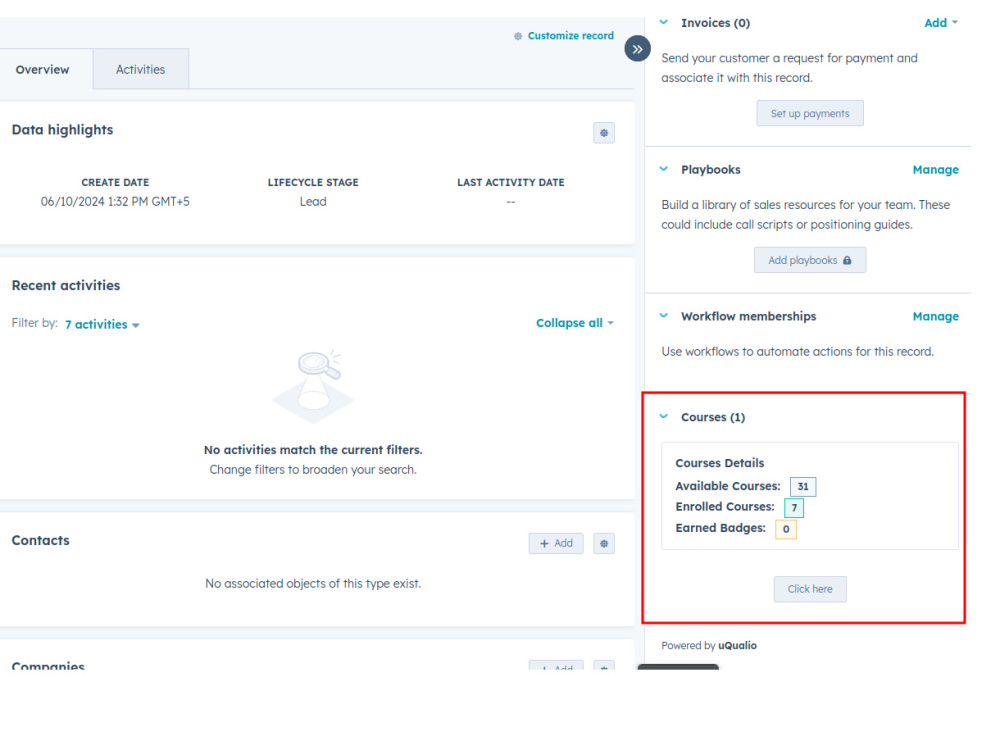Viewport: 1000px width, 750px height.
Task: Open the 7 activities filter dropdown
Action: tap(102, 324)
